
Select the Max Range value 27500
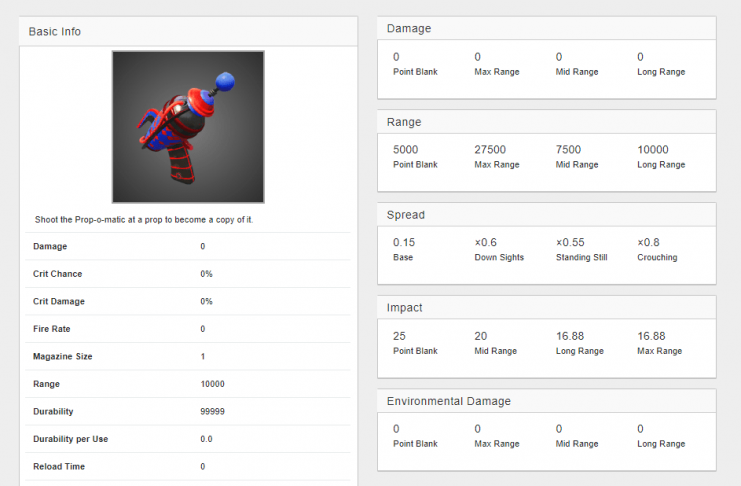(490, 149)
